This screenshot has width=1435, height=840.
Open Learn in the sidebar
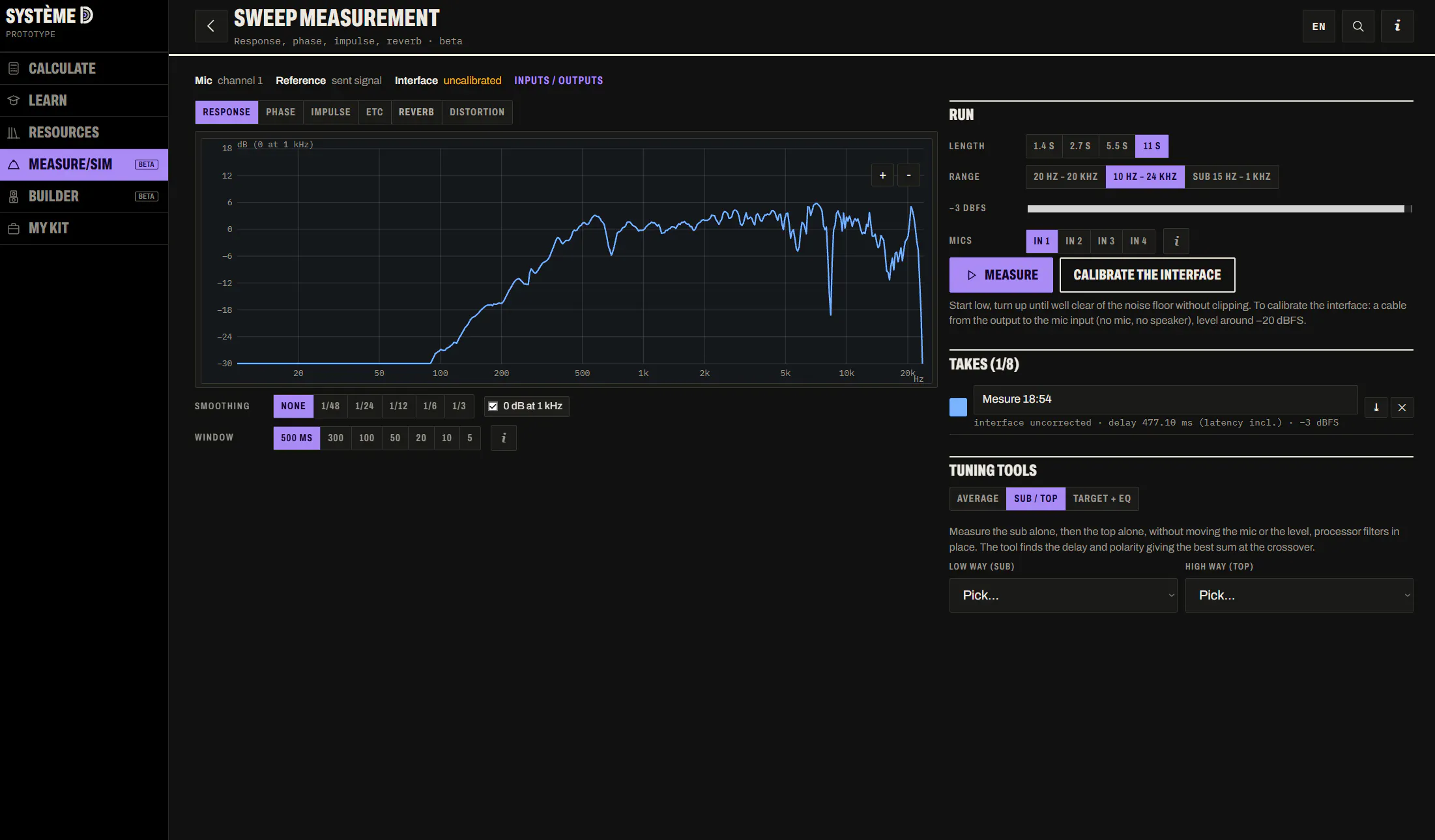tap(84, 100)
